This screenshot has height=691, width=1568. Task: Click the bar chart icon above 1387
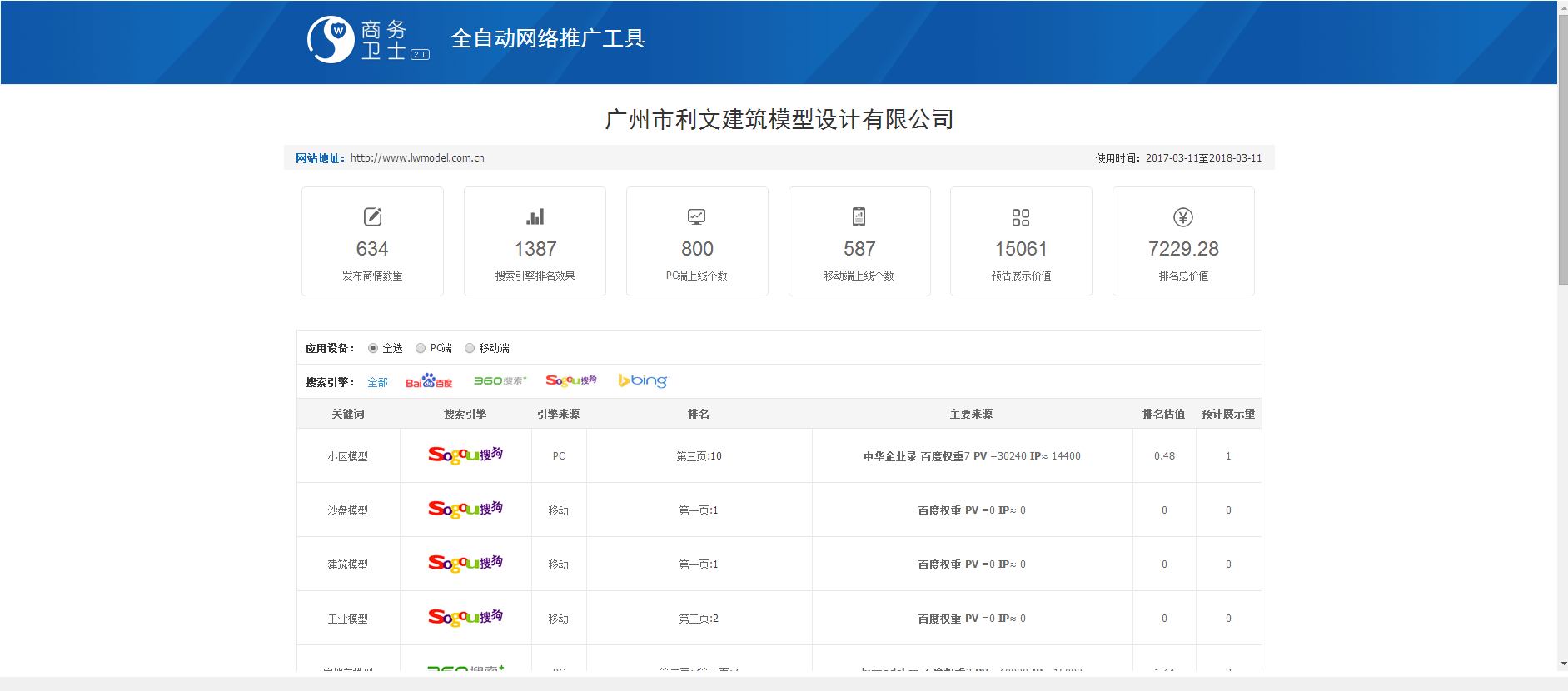535,217
